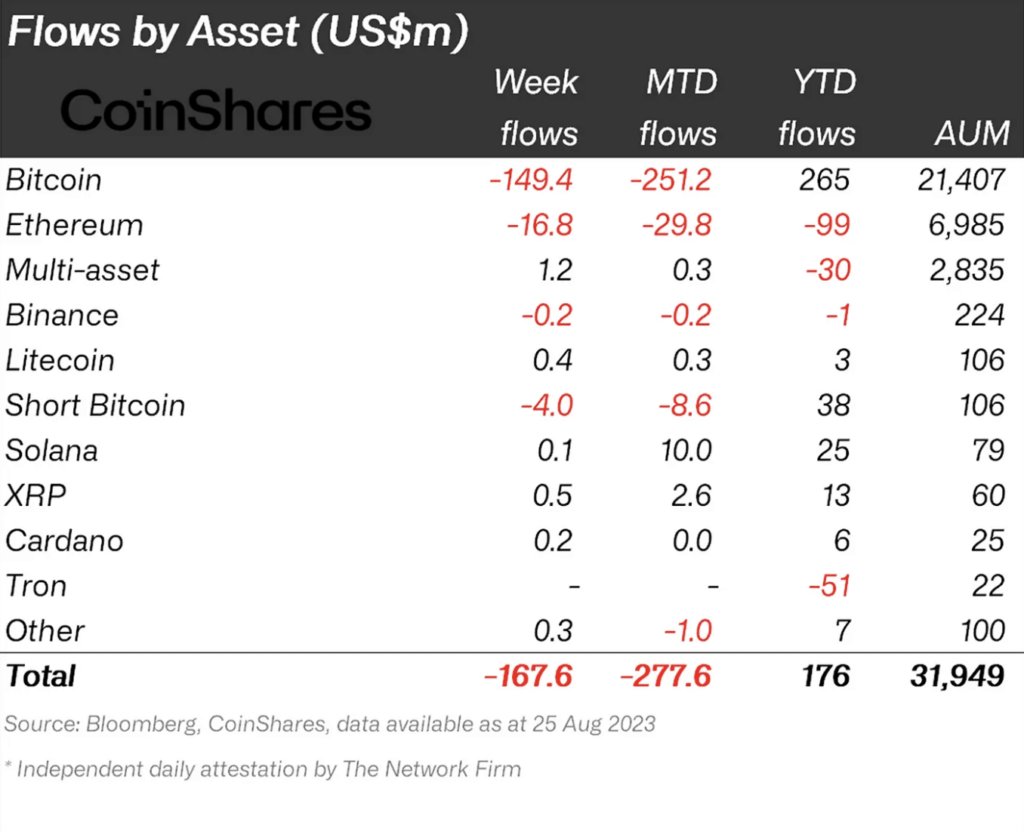Screen dimensions: 1024x832
Task: Select the Bitcoin row label
Action: [54, 180]
